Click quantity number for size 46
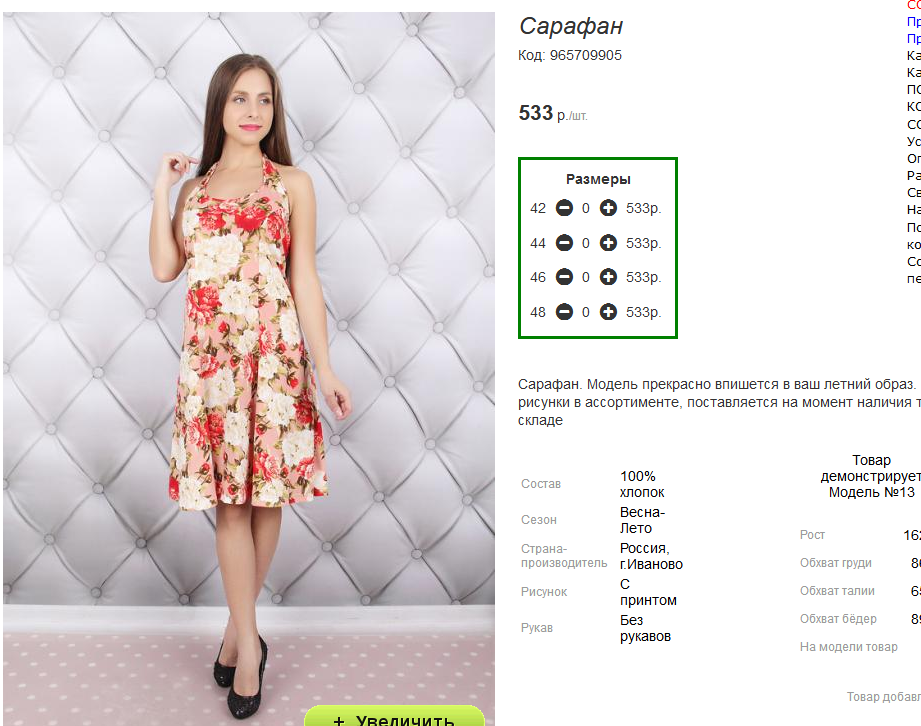The height and width of the screenshot is (726, 921). (x=586, y=277)
